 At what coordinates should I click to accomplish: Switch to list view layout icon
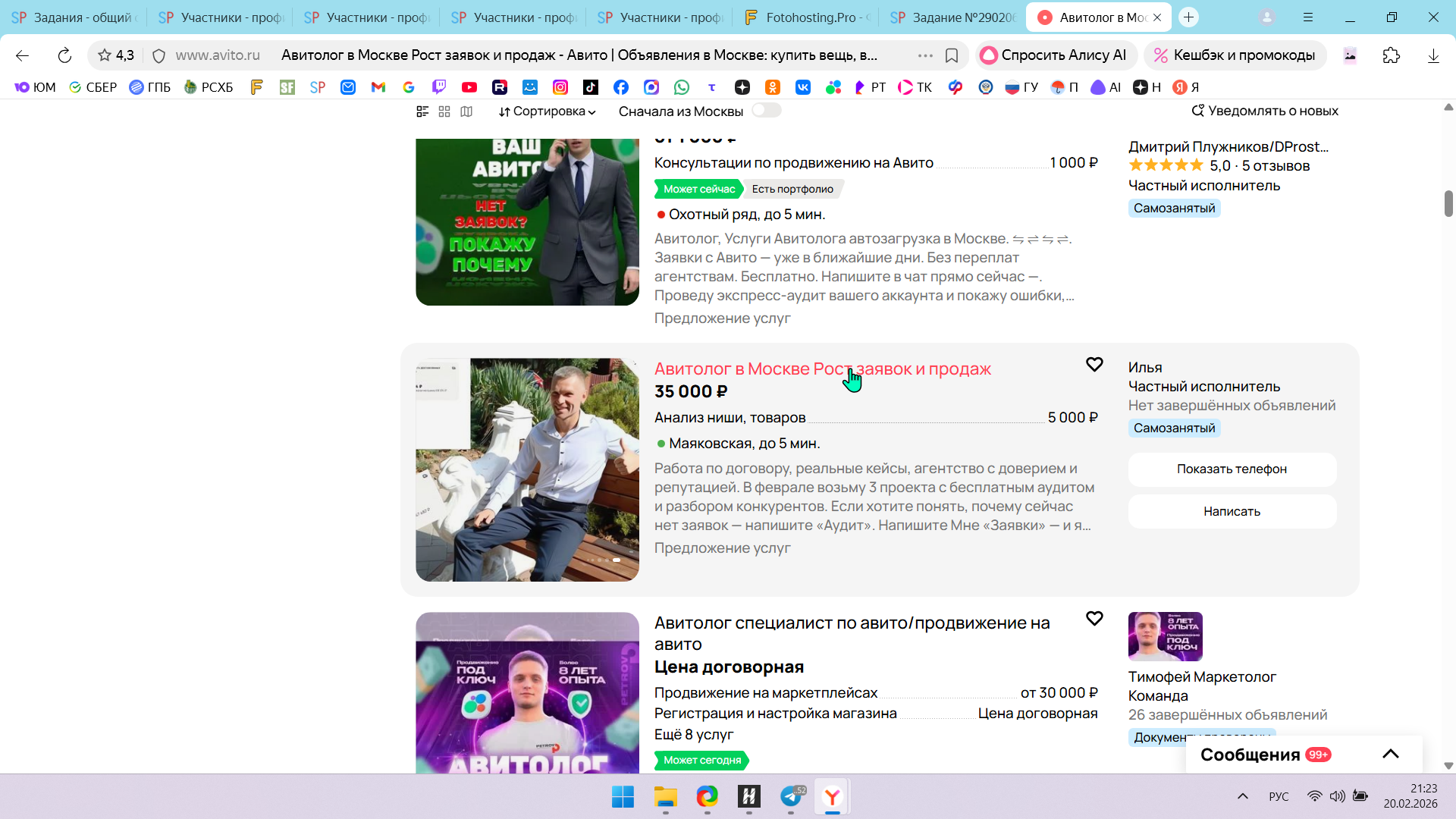[x=422, y=111]
